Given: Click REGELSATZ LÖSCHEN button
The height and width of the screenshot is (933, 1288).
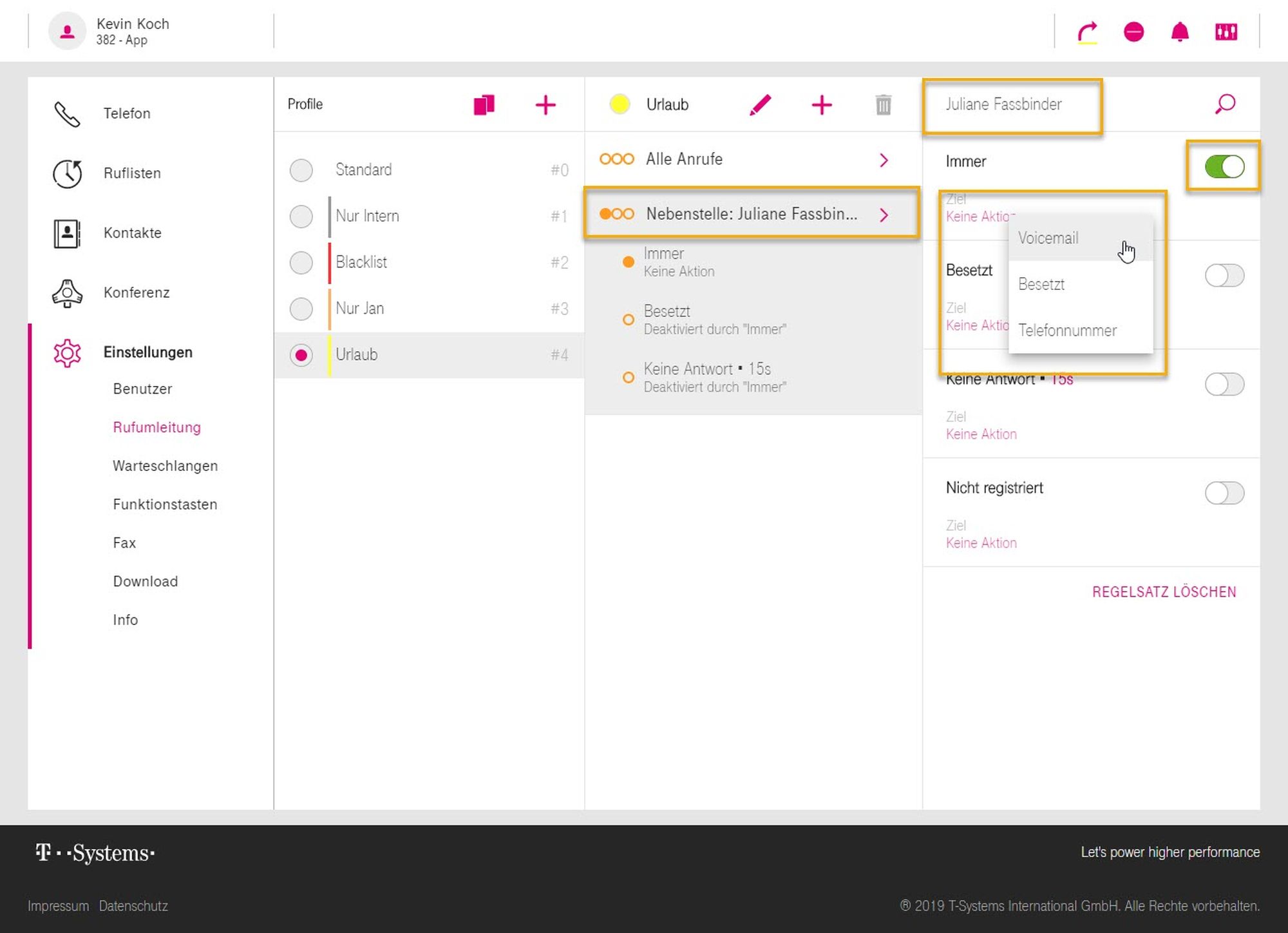Looking at the screenshot, I should pos(1164,592).
